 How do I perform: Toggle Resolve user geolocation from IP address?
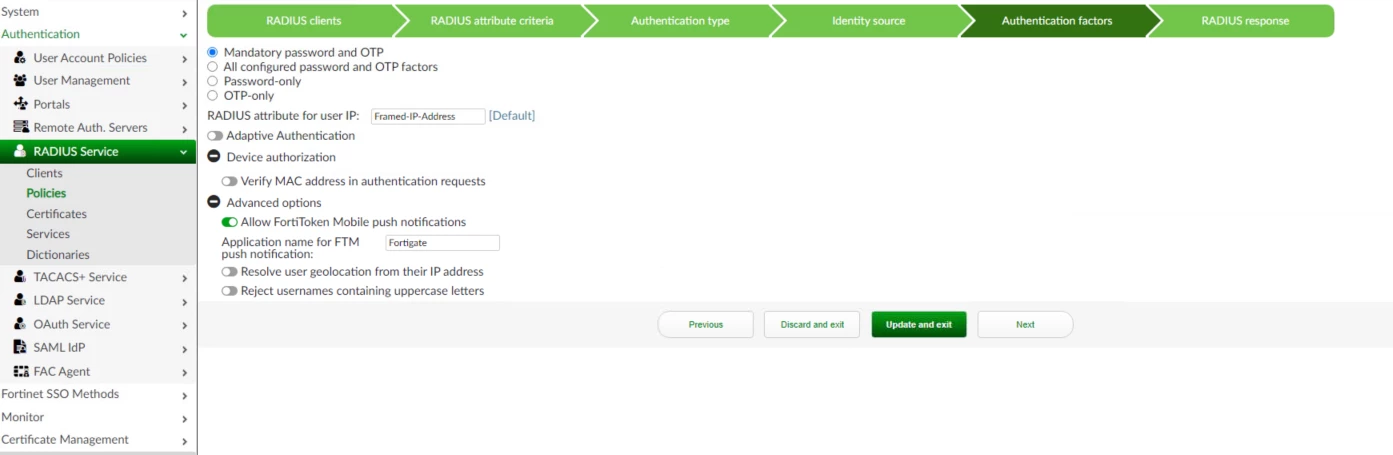(230, 272)
